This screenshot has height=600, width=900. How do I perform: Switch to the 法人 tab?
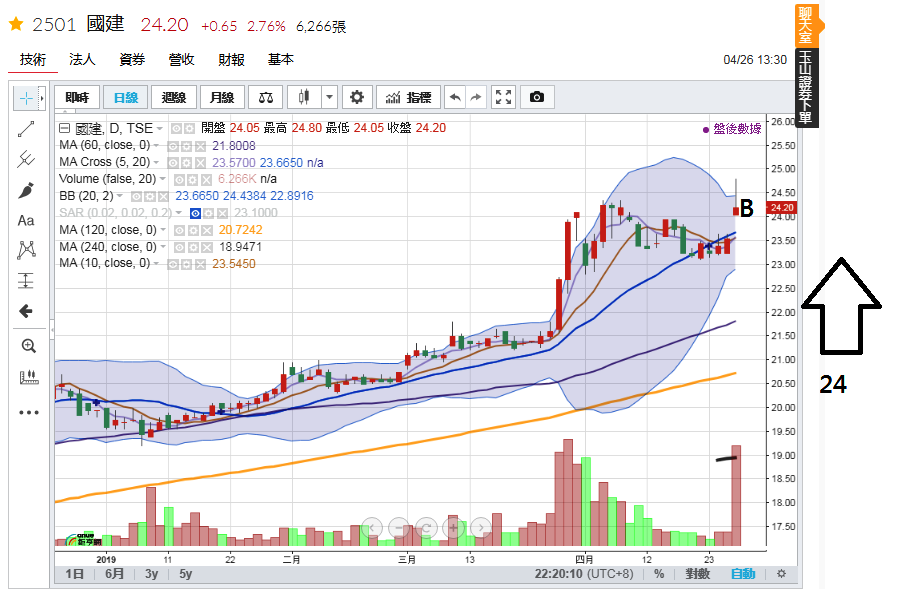tap(82, 60)
